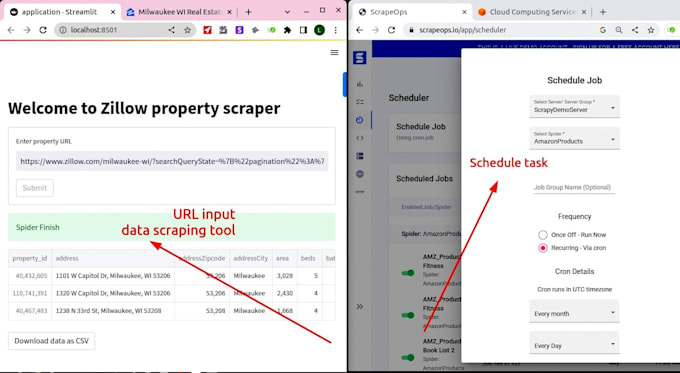Click the Spider Finish status message
The height and width of the screenshot is (373, 680).
[172, 227]
